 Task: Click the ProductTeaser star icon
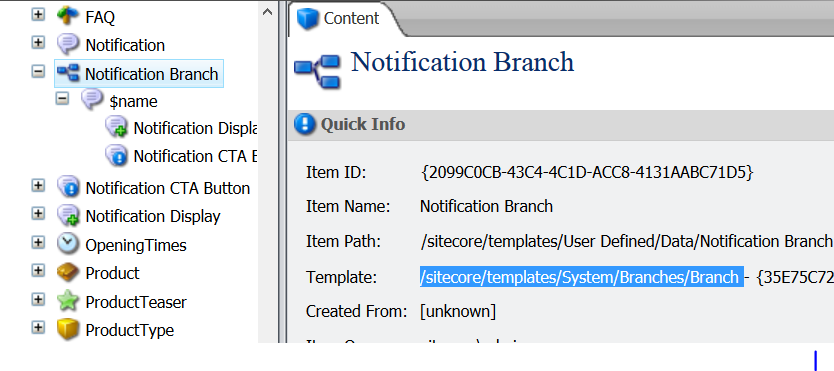(x=68, y=301)
